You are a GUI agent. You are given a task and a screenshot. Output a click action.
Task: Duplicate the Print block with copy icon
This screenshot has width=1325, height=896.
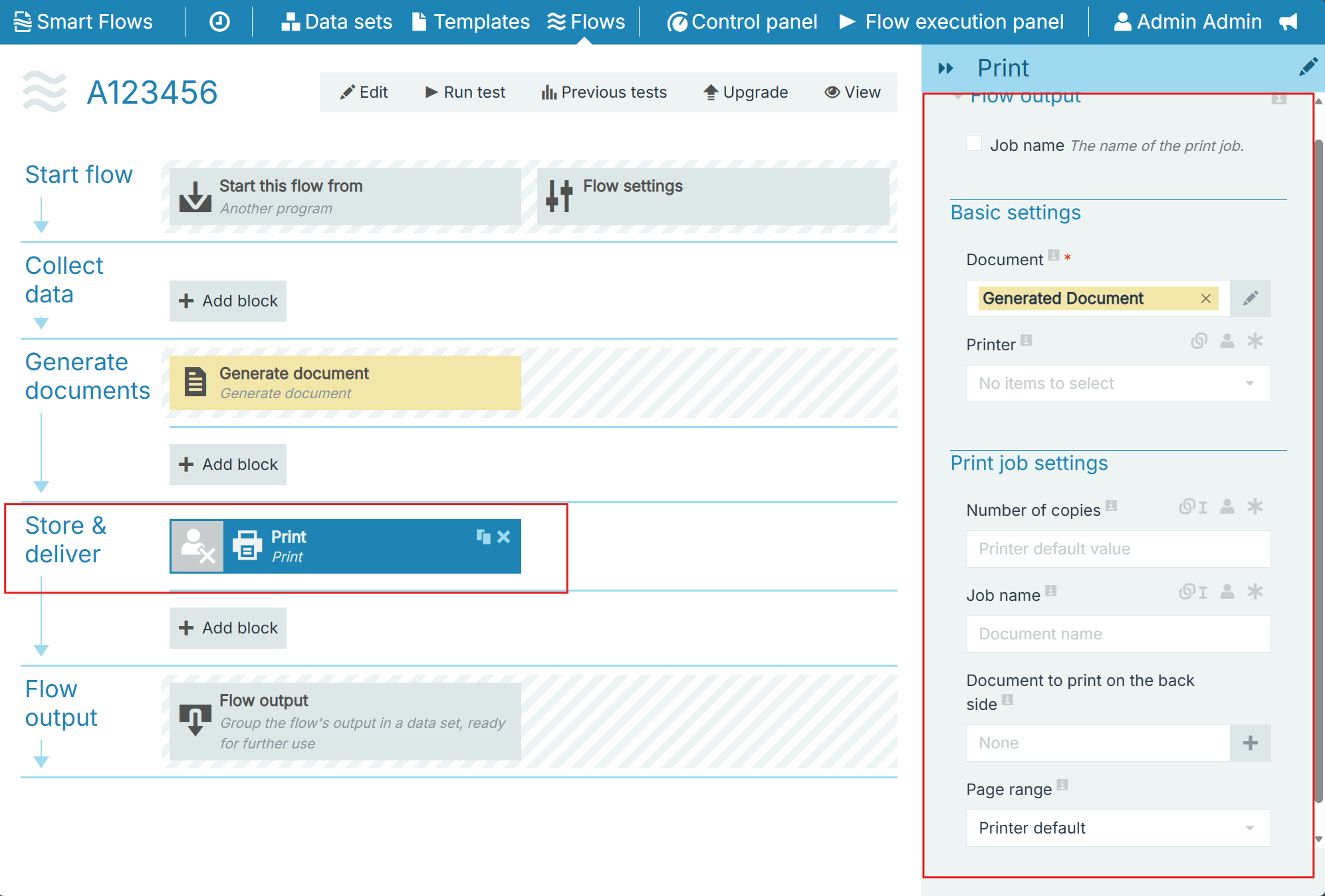tap(483, 536)
